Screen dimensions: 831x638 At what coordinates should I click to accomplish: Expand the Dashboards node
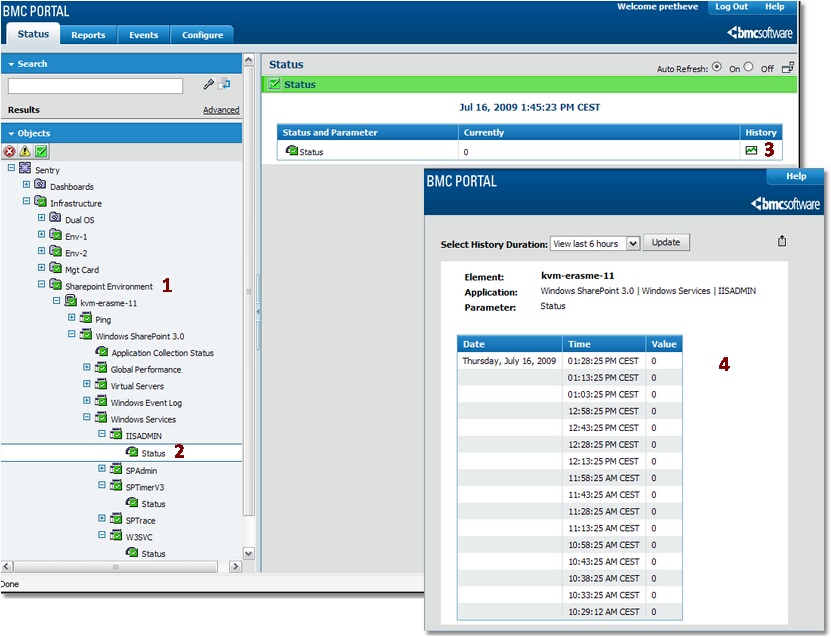pos(26,184)
